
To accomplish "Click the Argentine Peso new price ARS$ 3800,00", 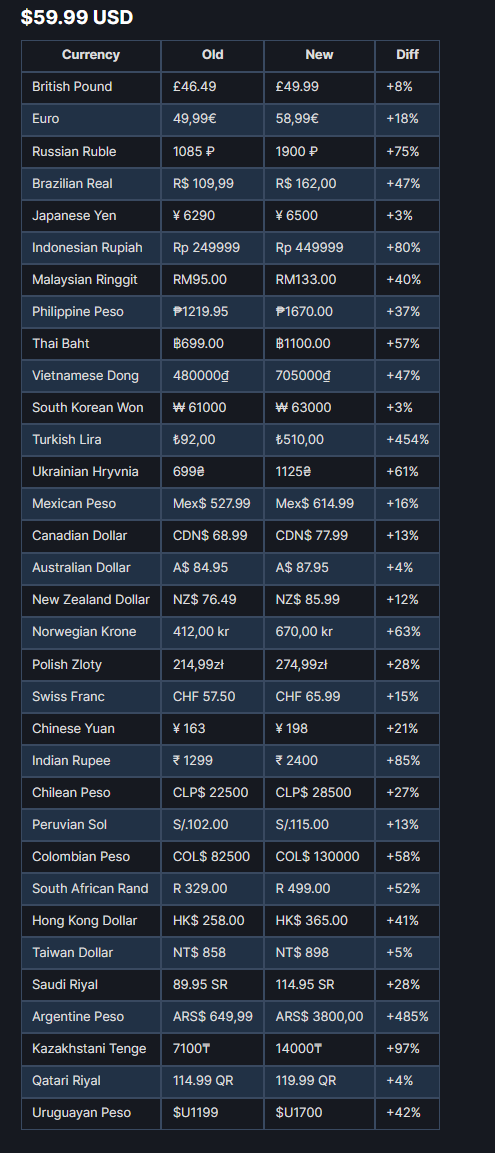I will 319,1016.
